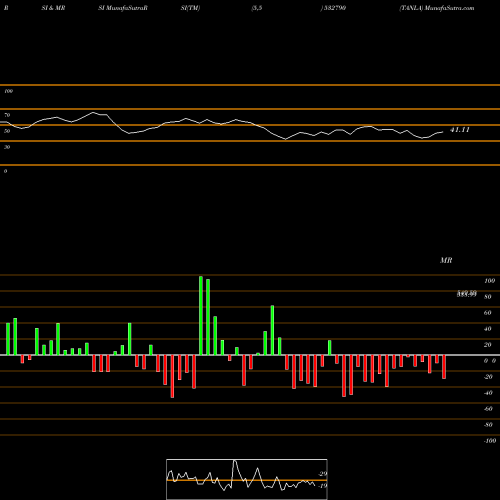This screenshot has height=500, width=500.
Task: Click the MR axis label 80
Action: pyautogui.click(x=487, y=297)
